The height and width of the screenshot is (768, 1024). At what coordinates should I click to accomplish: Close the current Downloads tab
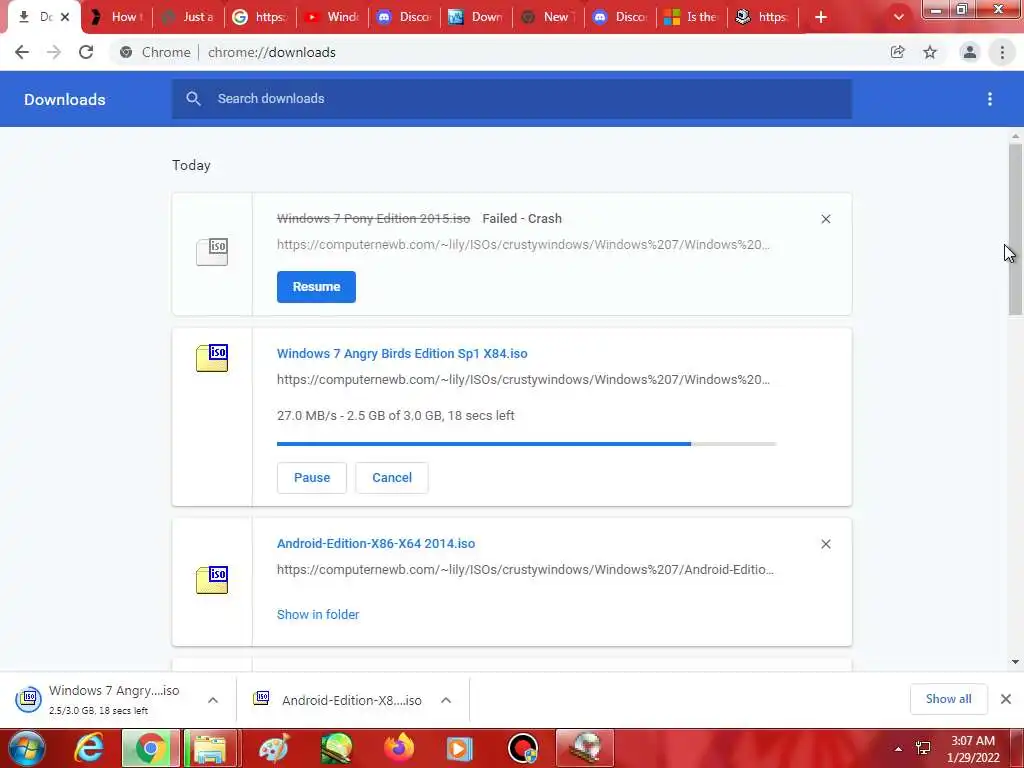tap(65, 17)
